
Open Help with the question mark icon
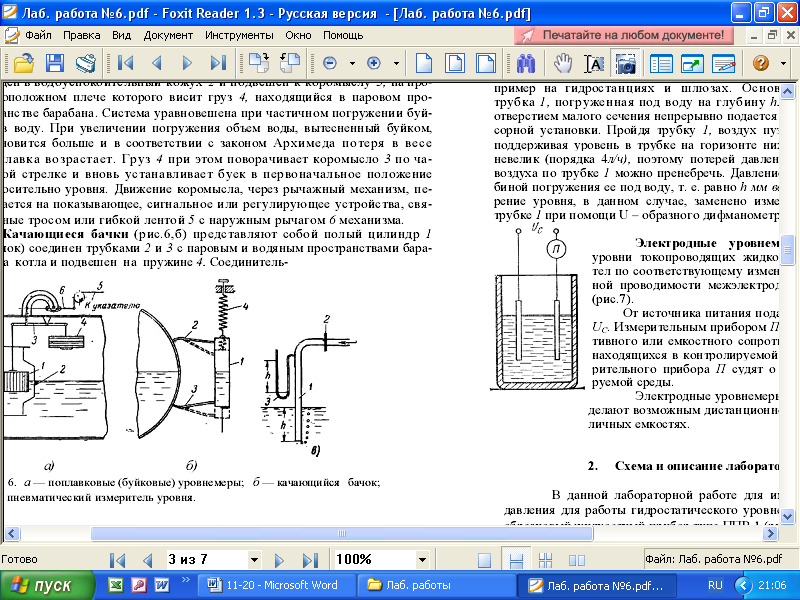pos(761,63)
